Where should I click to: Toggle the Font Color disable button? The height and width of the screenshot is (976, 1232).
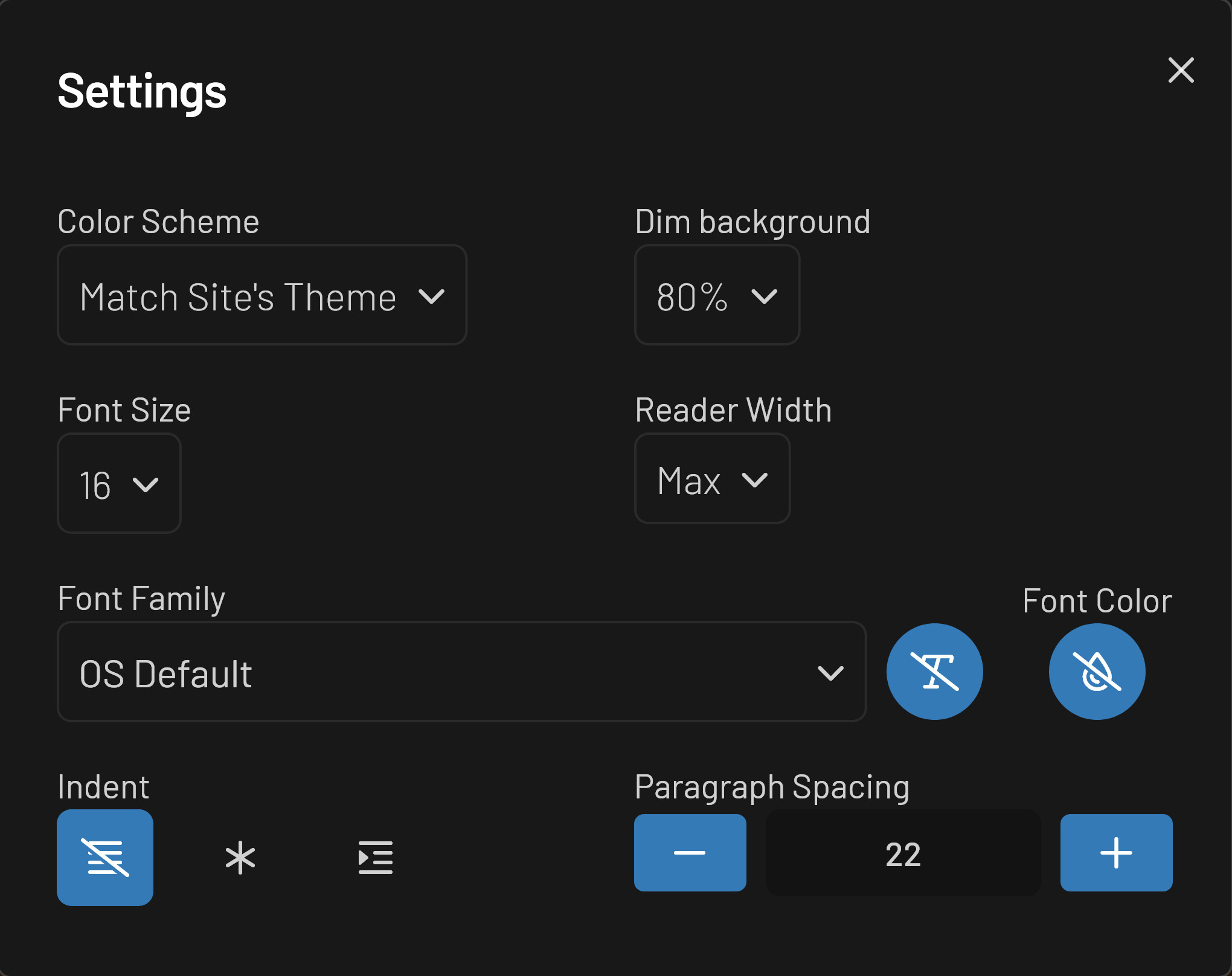pyautogui.click(x=1097, y=672)
